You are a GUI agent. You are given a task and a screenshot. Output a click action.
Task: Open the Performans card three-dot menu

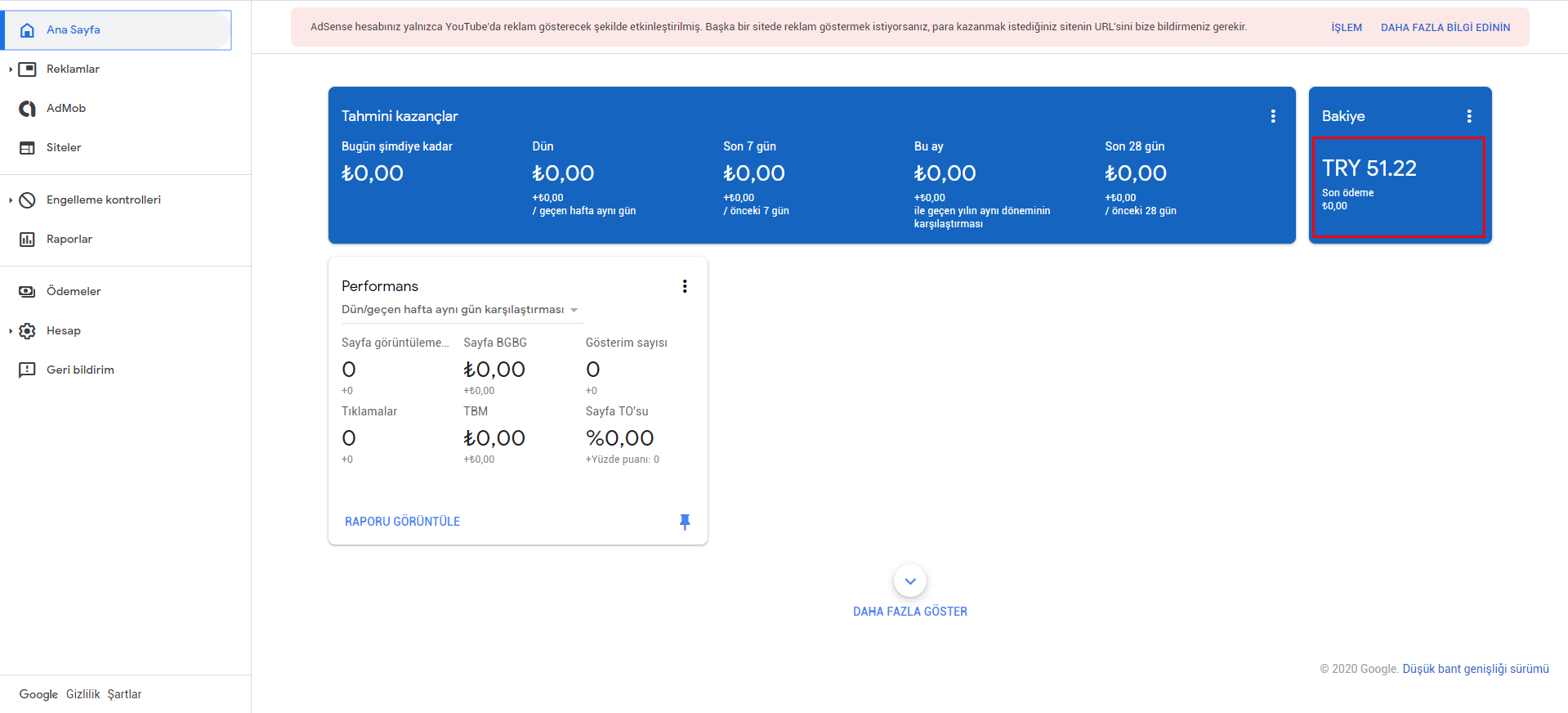coord(685,286)
